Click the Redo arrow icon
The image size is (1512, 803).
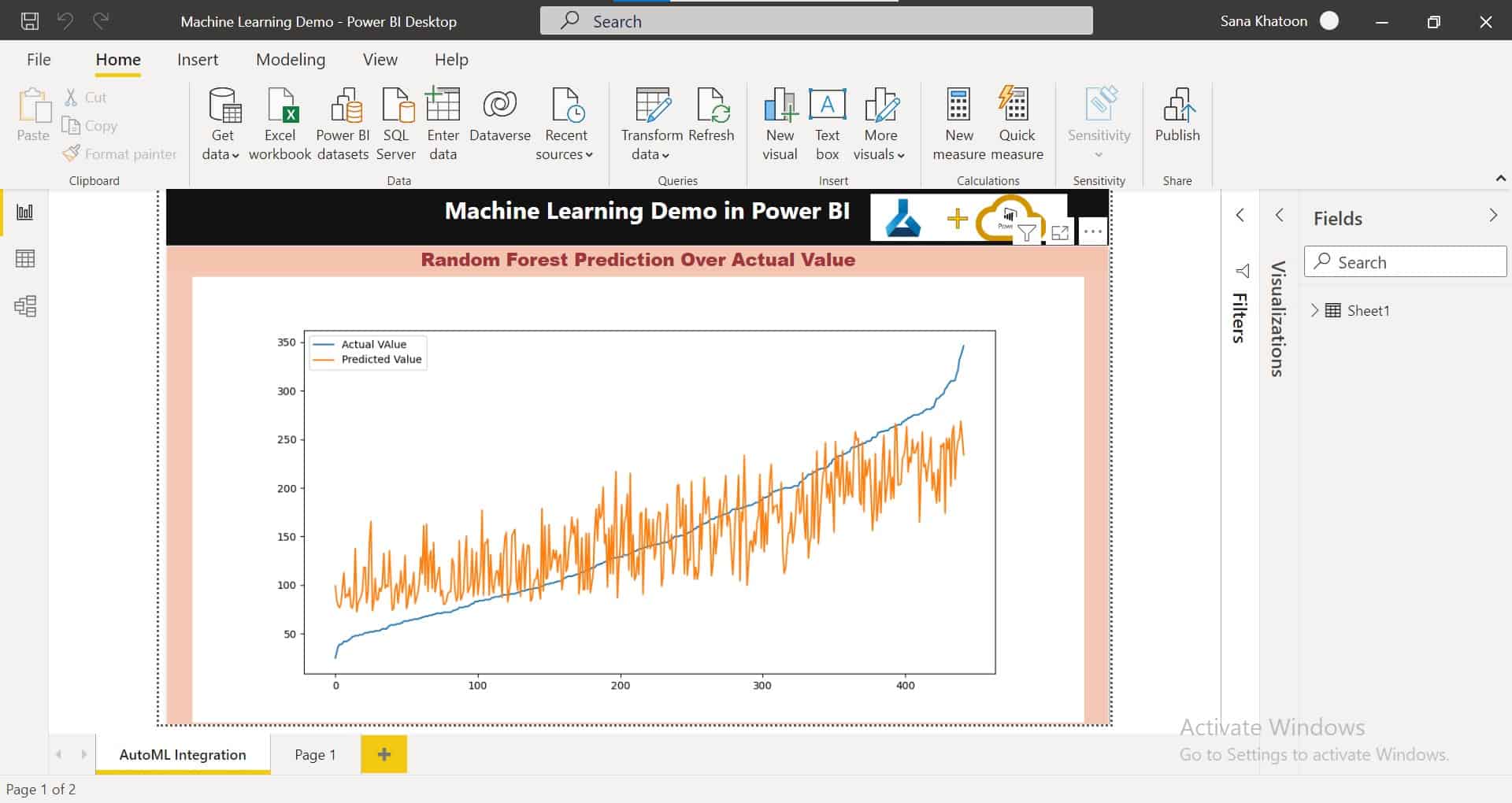(x=101, y=21)
